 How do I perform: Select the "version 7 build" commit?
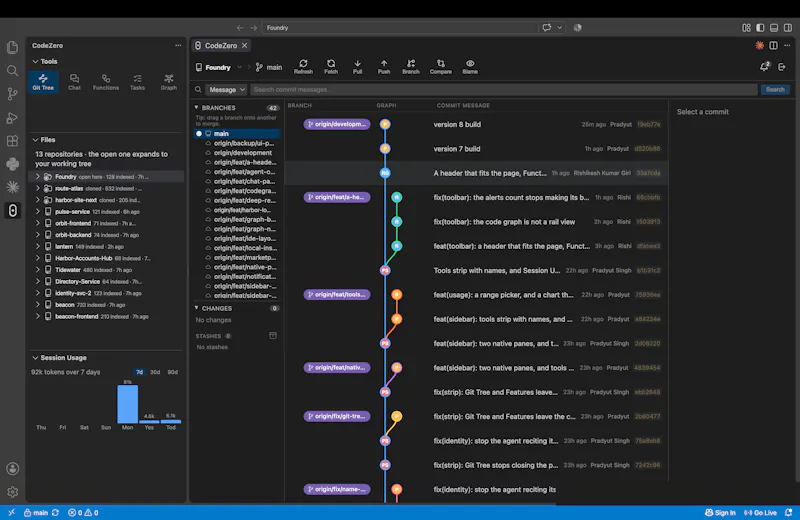click(x=477, y=148)
